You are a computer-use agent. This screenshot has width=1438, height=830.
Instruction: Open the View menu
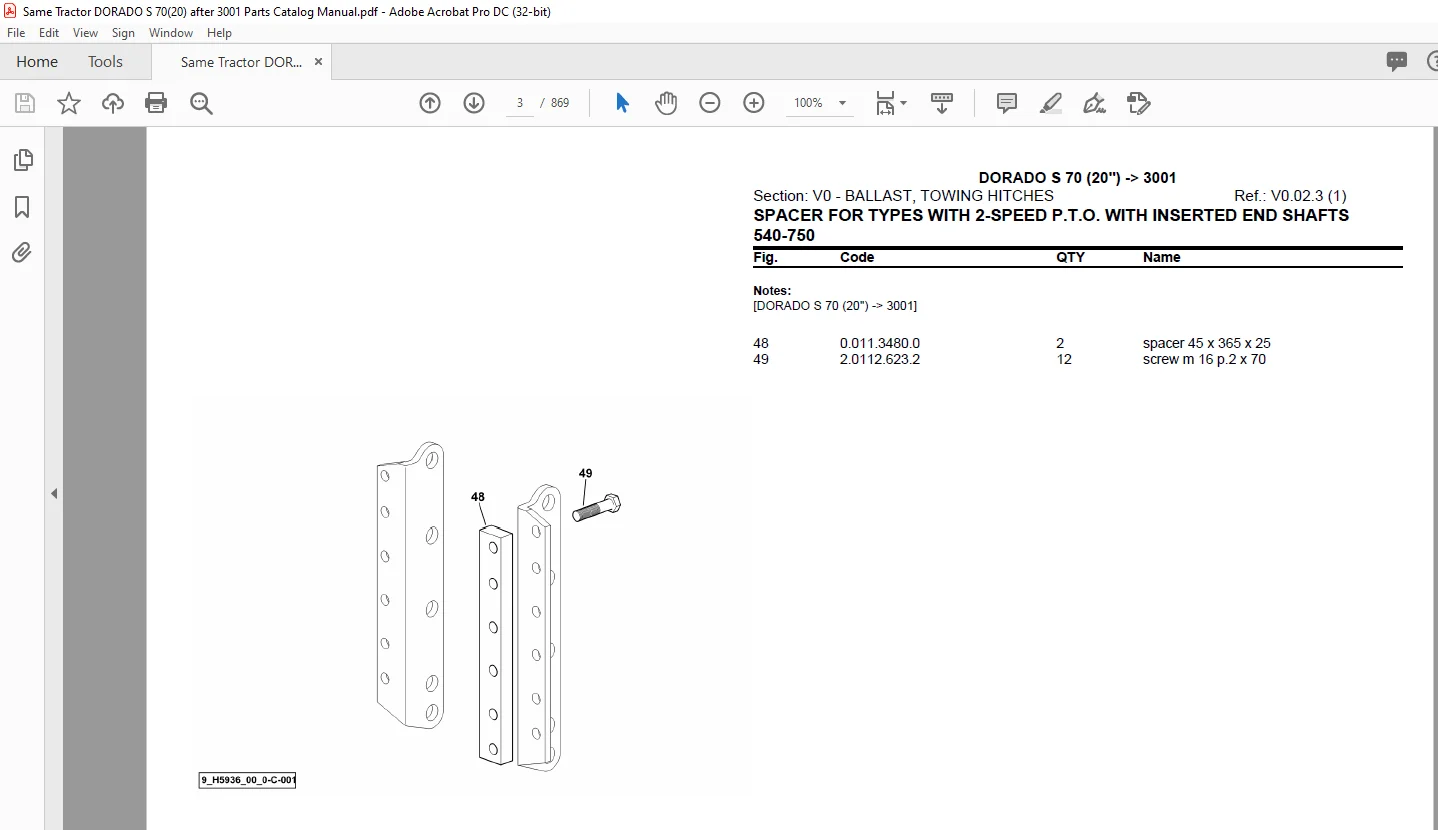click(x=84, y=33)
